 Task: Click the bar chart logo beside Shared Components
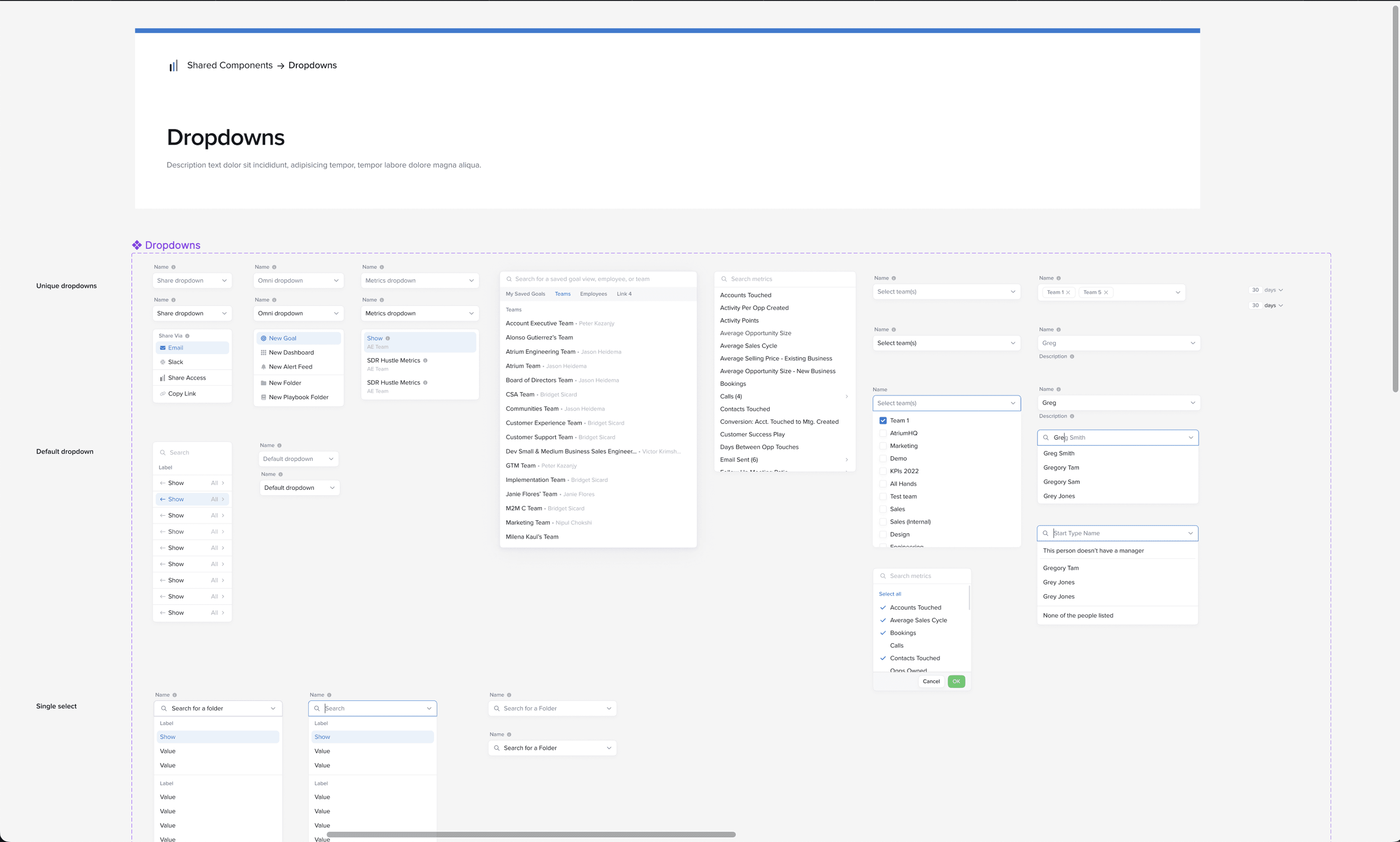pyautogui.click(x=173, y=66)
